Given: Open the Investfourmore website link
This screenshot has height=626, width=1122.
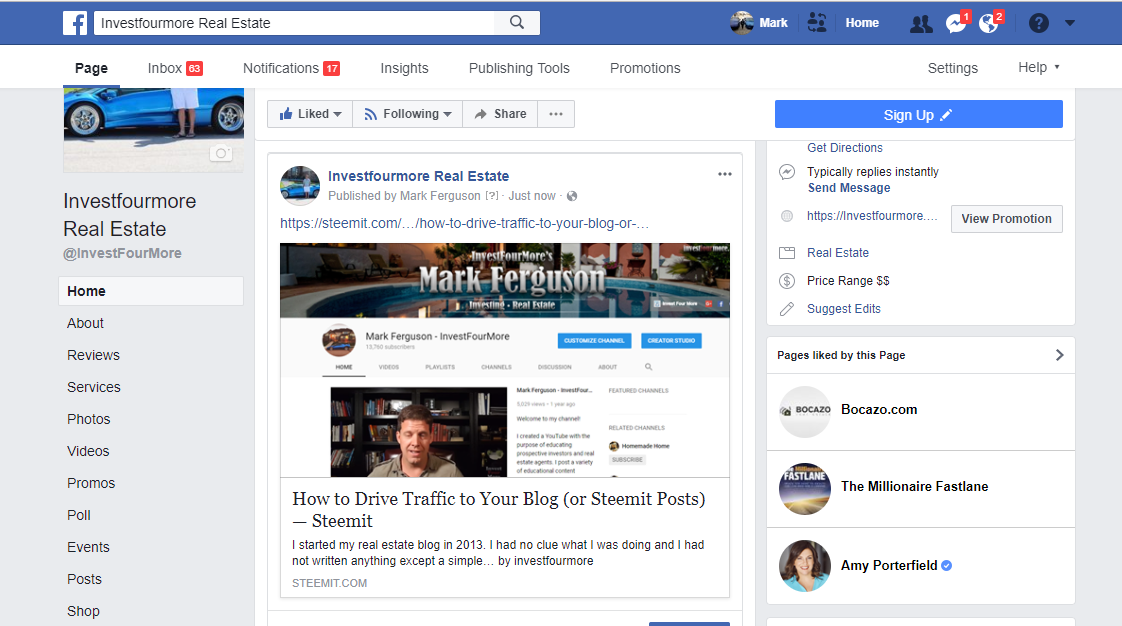Looking at the screenshot, I should point(872,216).
